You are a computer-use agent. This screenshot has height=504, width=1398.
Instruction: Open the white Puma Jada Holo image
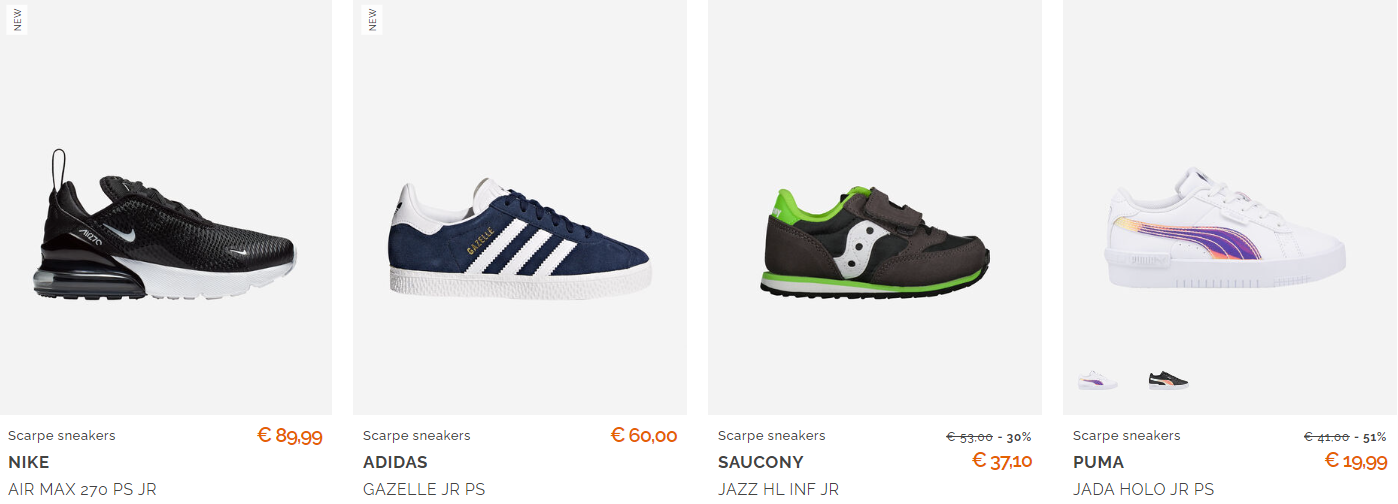click(x=1224, y=228)
